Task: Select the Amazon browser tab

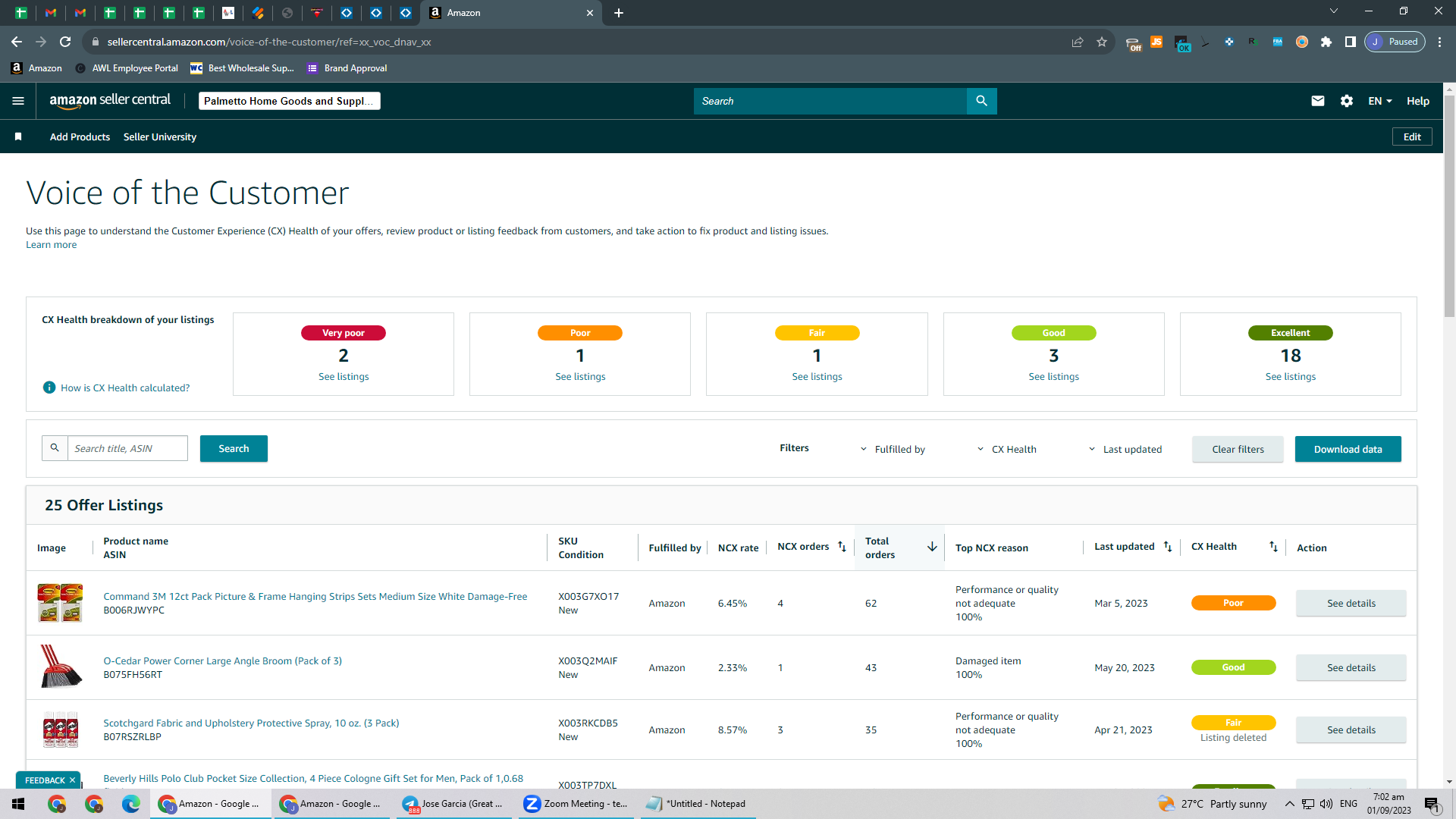Action: [512, 13]
